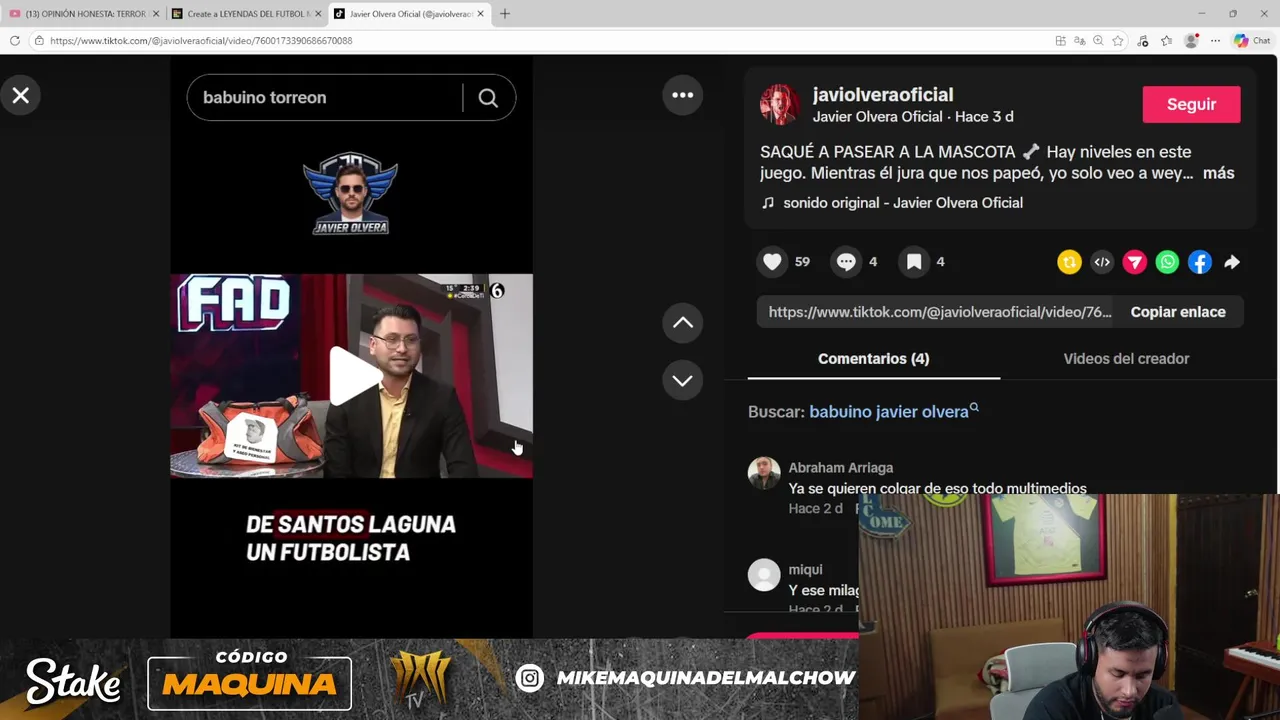Close the 'Create a LEYENDAS DEL FUTBOL' tab
Screen dimensions: 1280x720
coord(318,14)
